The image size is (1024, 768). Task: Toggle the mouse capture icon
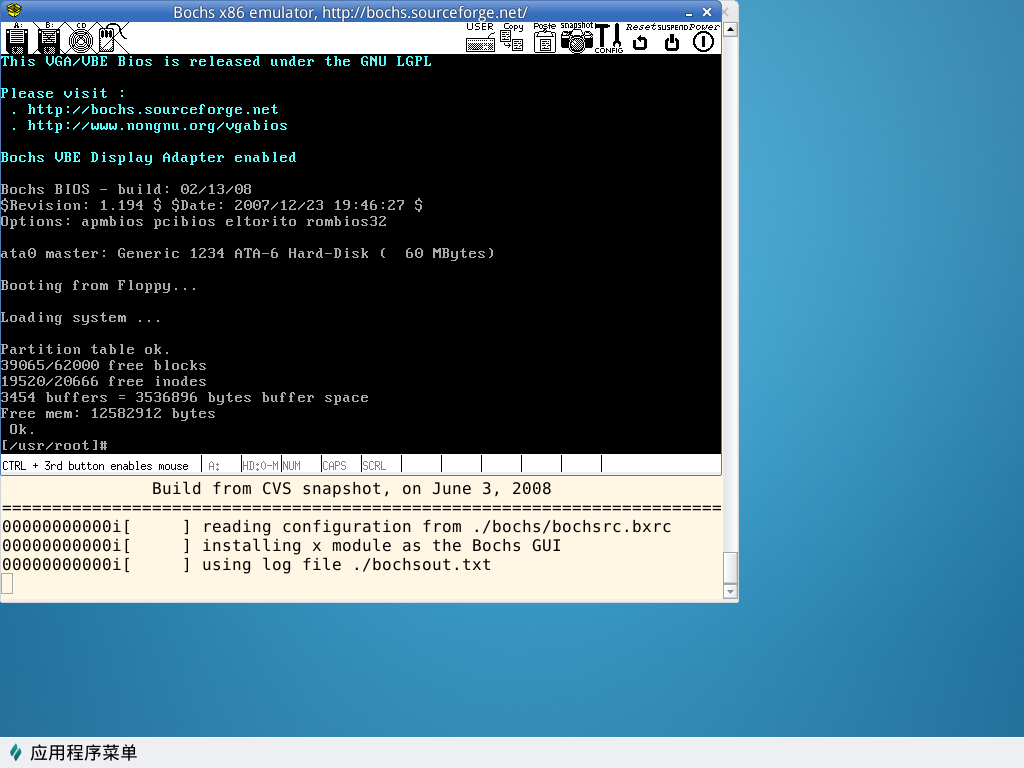(x=111, y=39)
